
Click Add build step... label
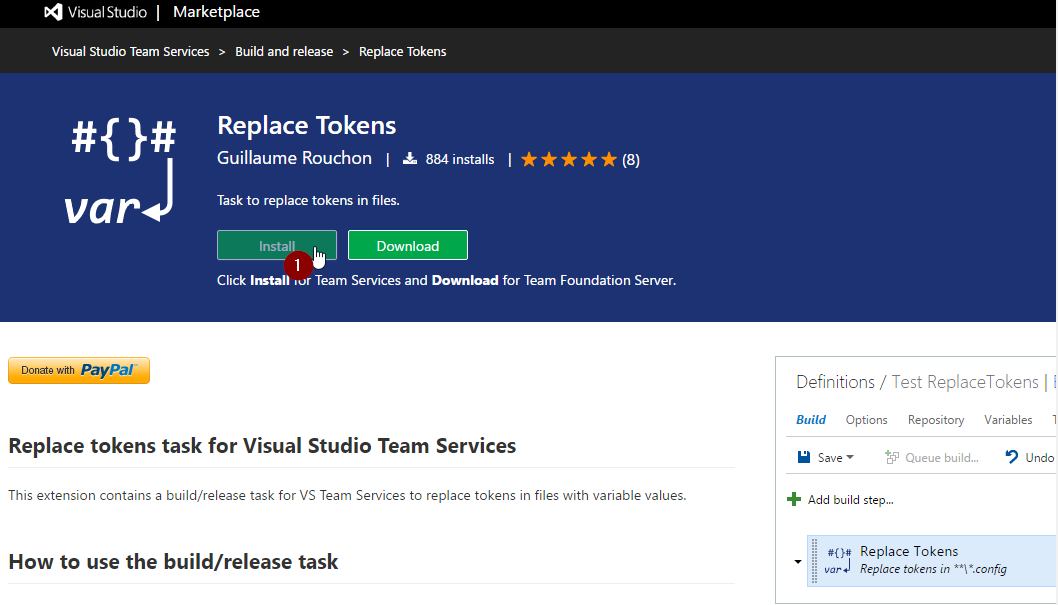click(x=850, y=500)
